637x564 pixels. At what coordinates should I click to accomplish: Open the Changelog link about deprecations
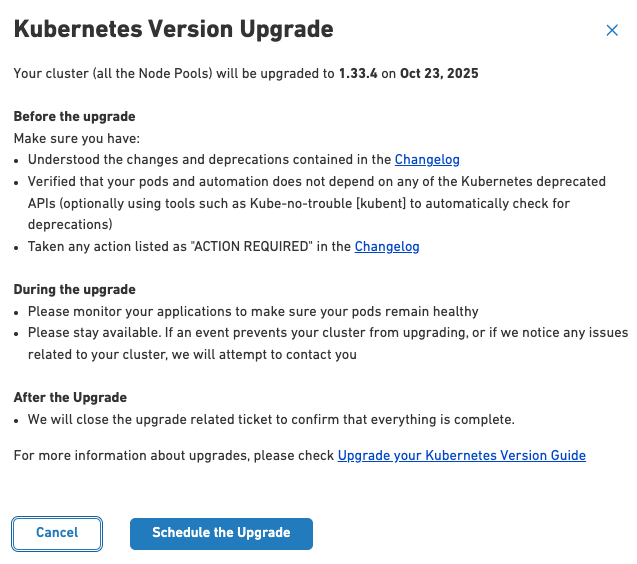(x=427, y=159)
